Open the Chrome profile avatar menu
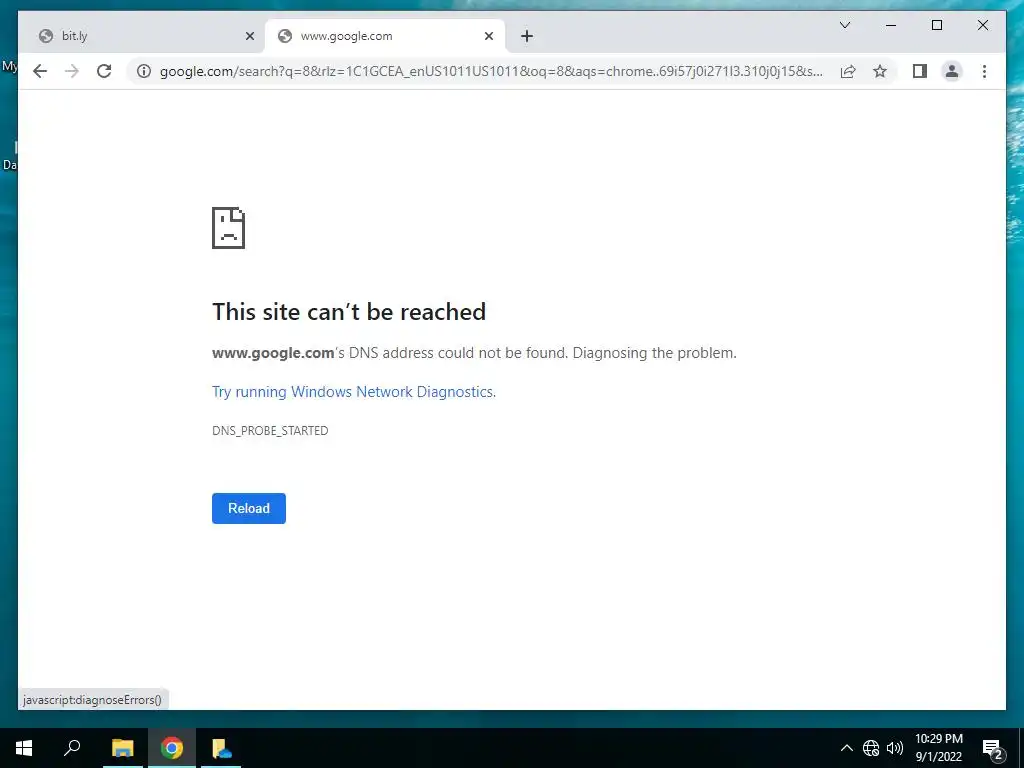 (952, 71)
